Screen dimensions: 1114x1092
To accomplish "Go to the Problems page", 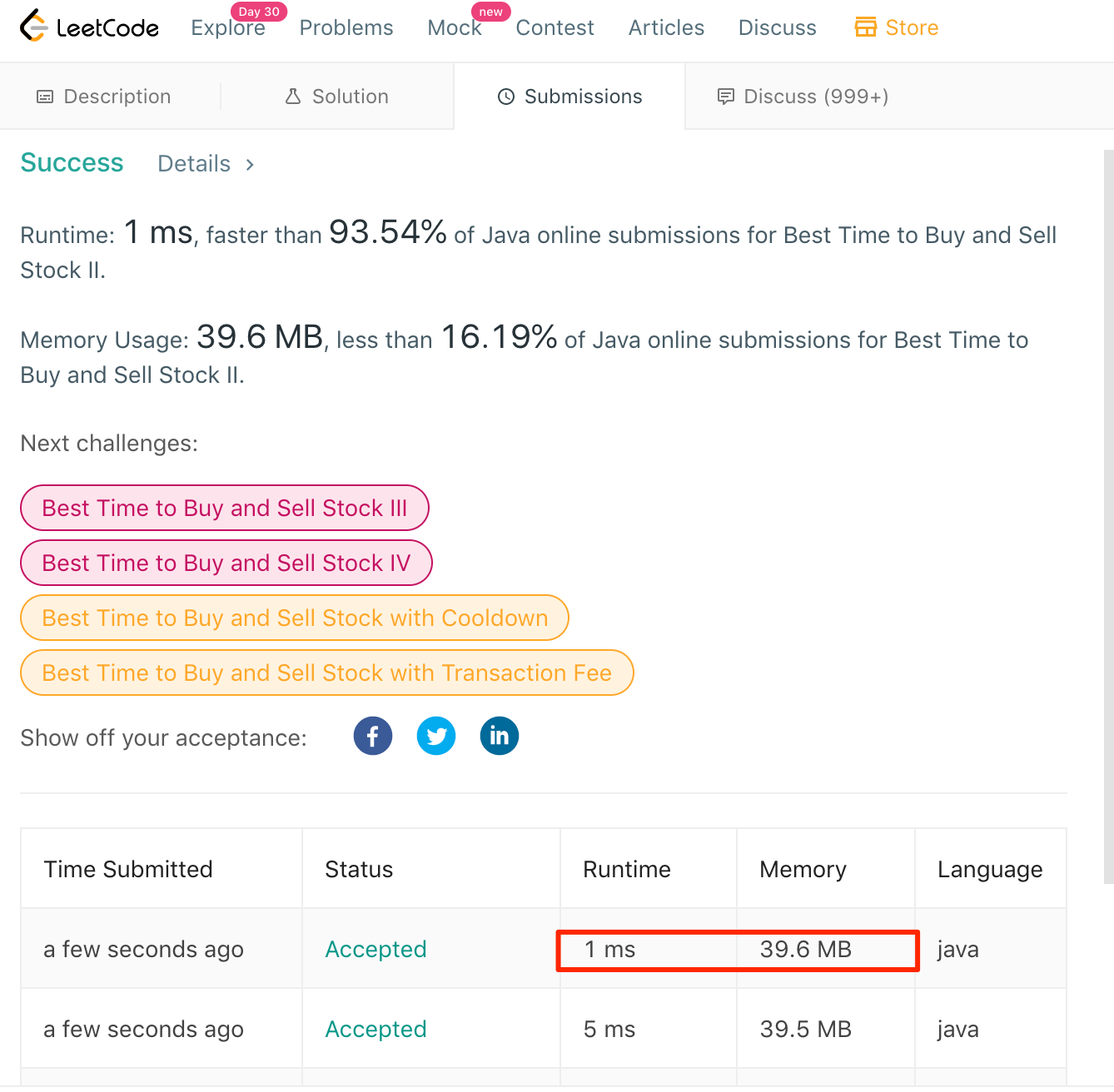I will click(x=346, y=27).
